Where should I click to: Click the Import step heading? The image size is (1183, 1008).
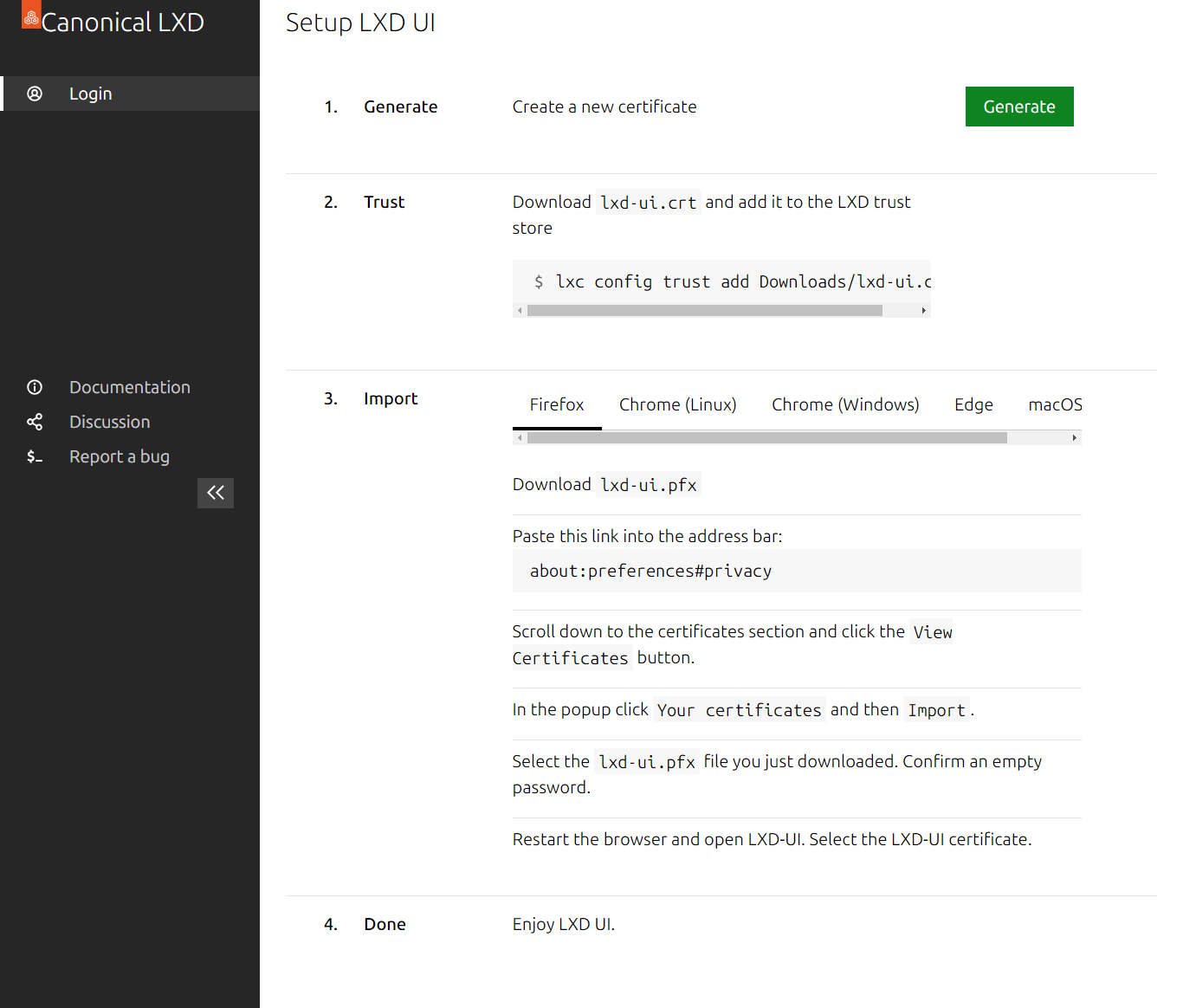pyautogui.click(x=391, y=398)
